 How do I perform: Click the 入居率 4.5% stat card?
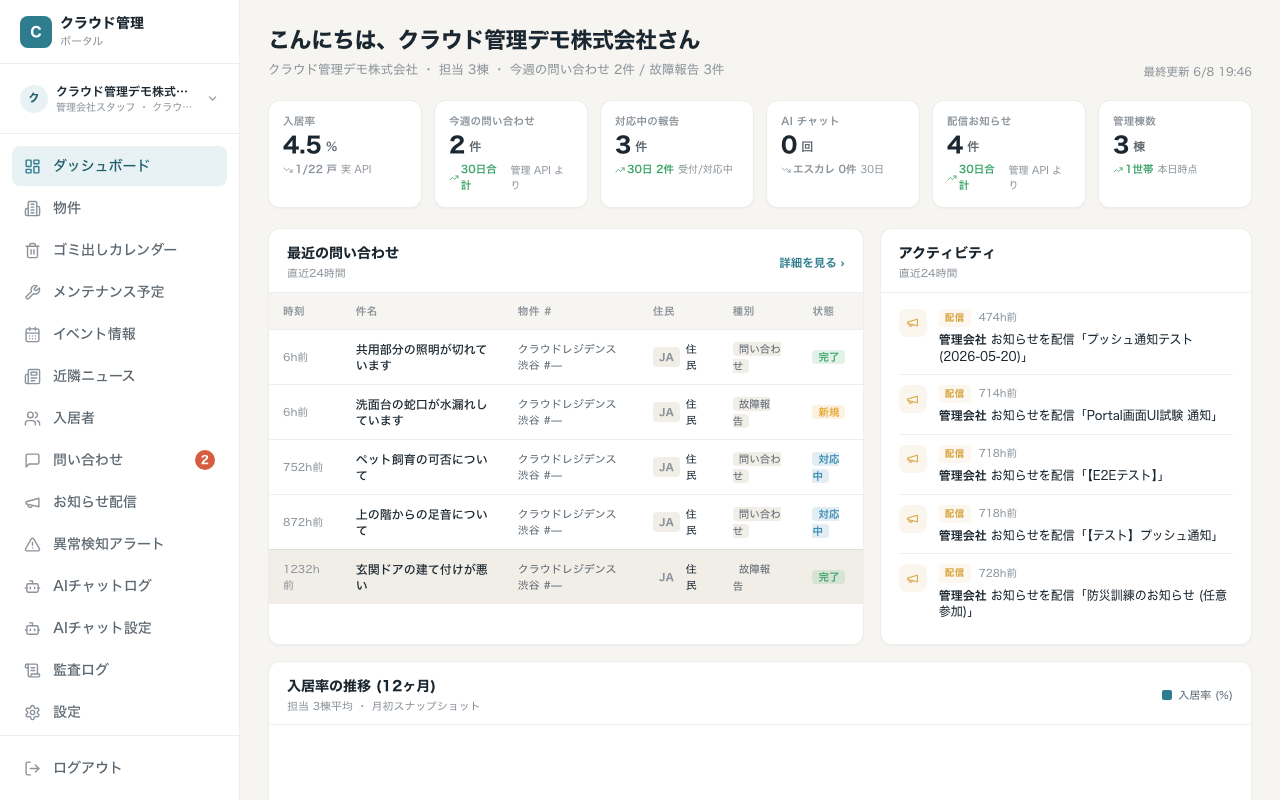point(345,154)
